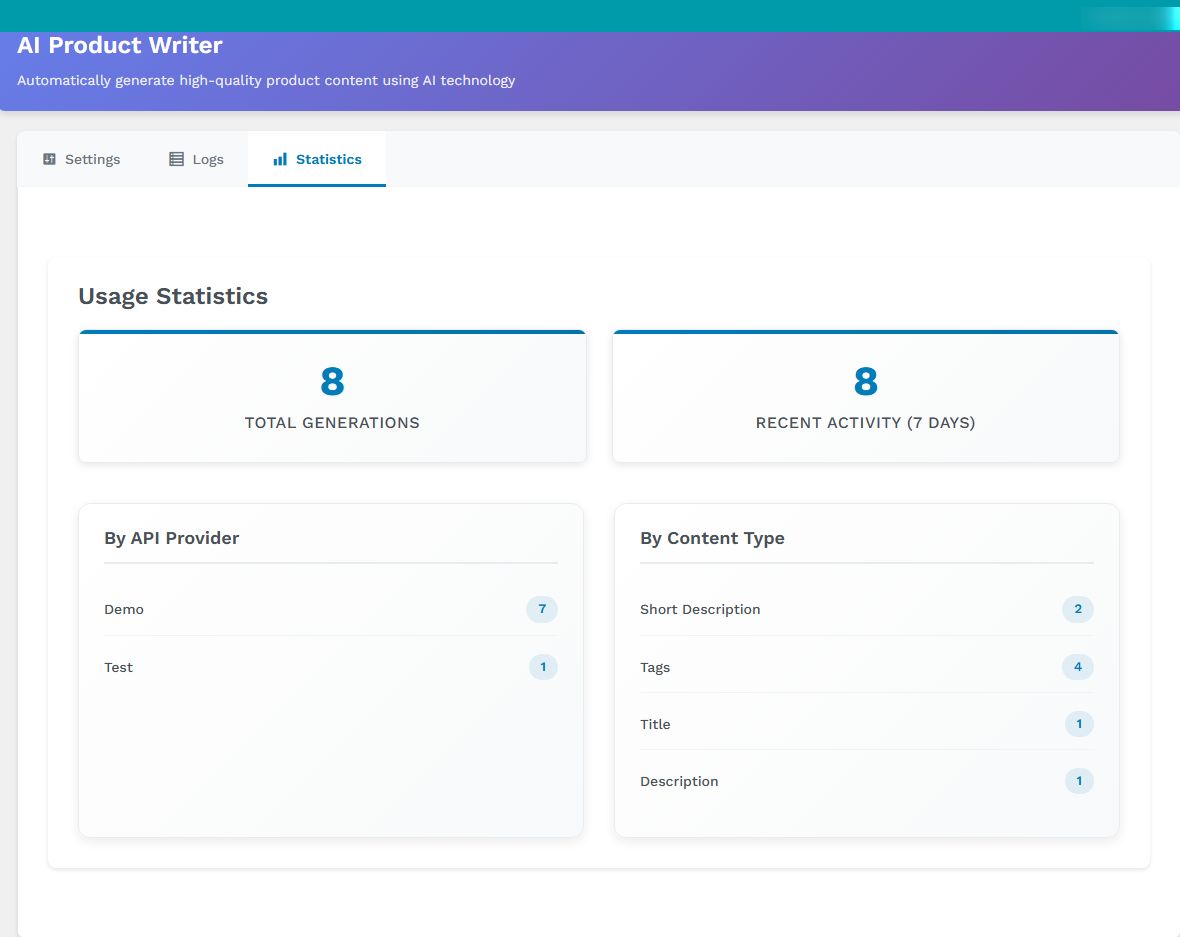Click the Logs tab list icon

click(176, 159)
